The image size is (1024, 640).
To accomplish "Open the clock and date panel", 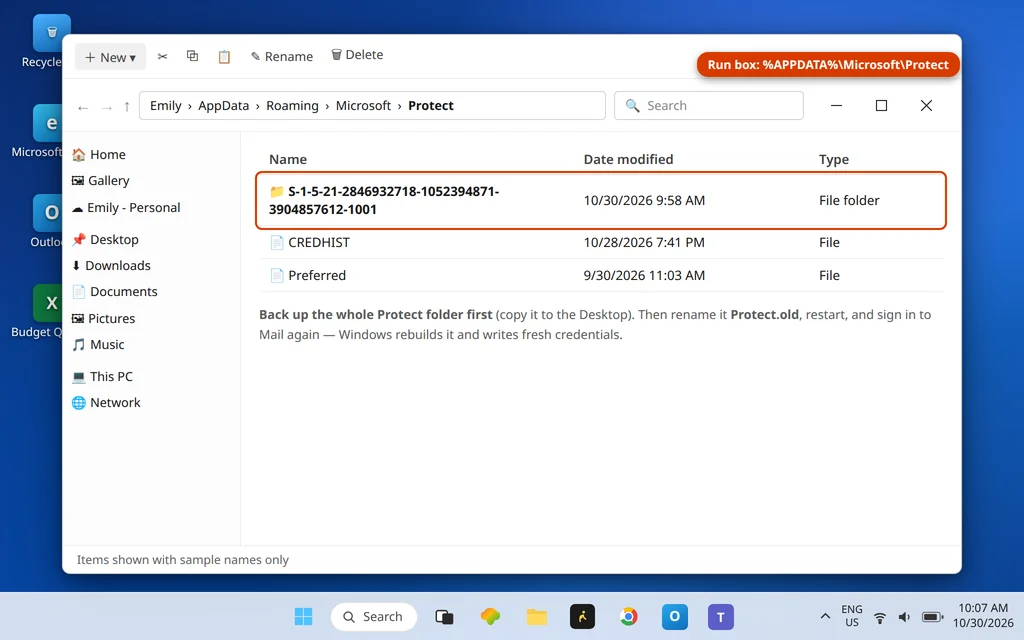I will 983,615.
